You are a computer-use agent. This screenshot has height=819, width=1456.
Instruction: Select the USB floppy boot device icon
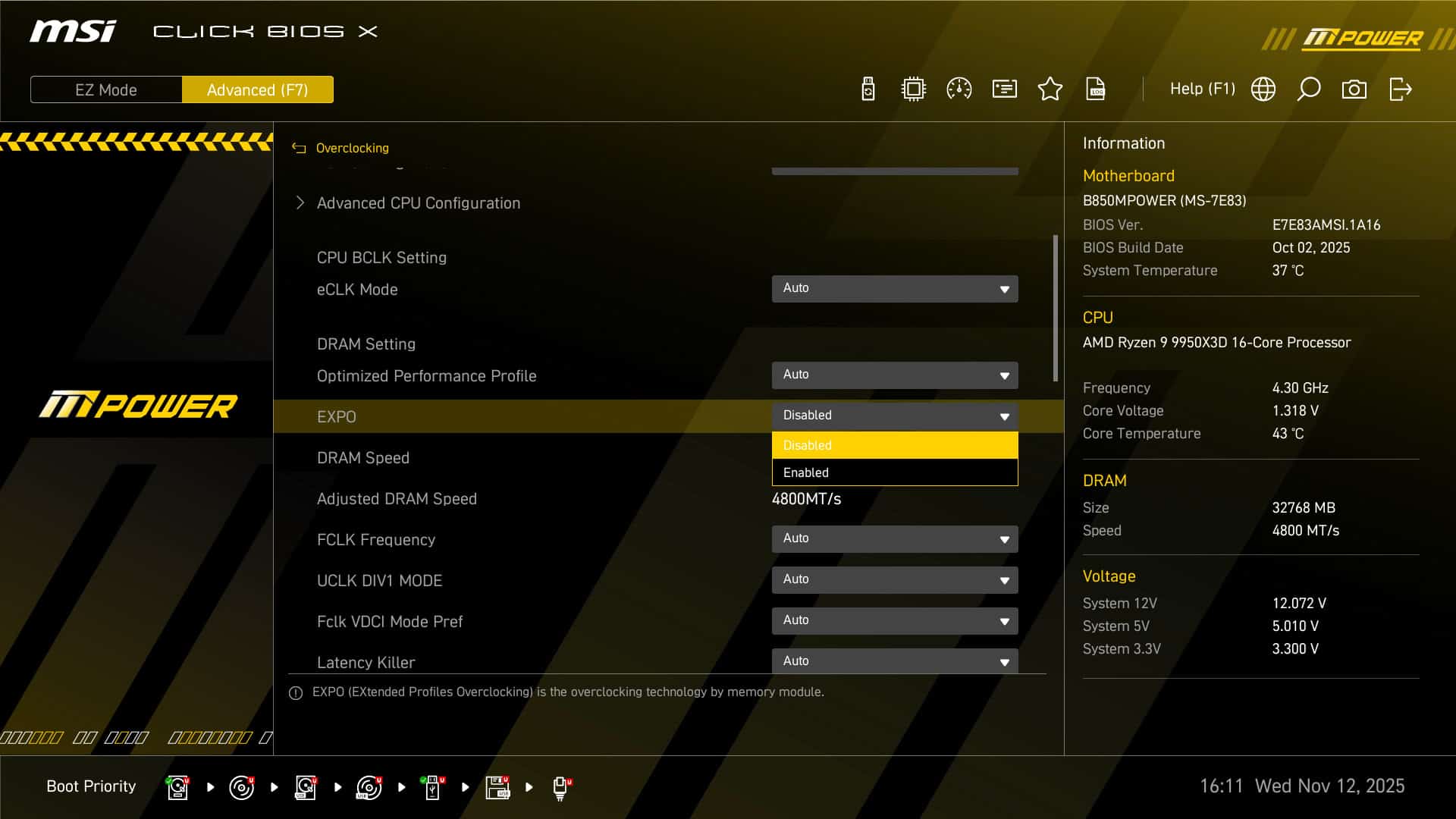click(497, 787)
